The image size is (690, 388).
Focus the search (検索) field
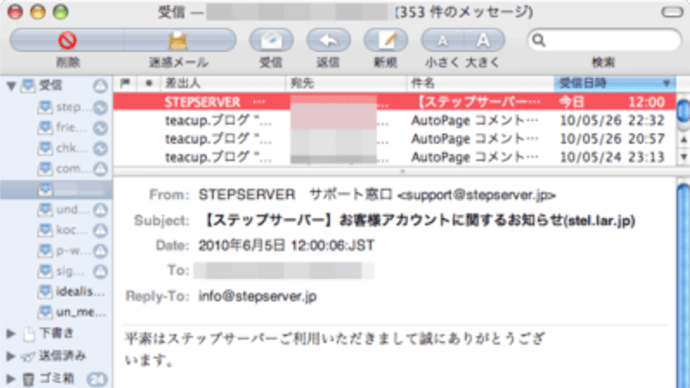coord(604,40)
